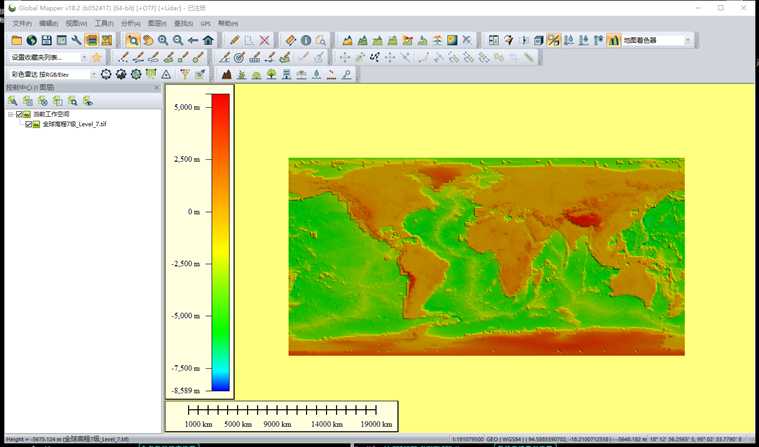Viewport: 759px width, 447px height.
Task: Click the globe online data download icon
Action: pos(32,40)
